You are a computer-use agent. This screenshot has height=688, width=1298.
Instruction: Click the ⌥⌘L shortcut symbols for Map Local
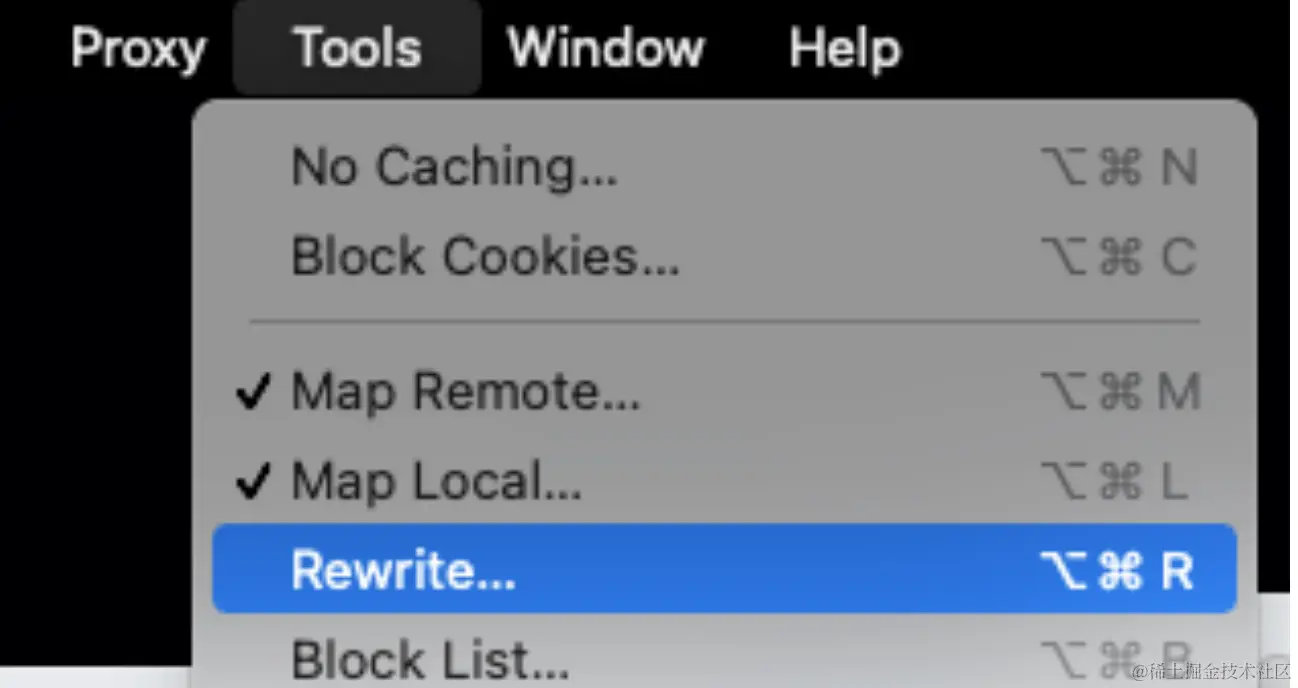point(1114,482)
